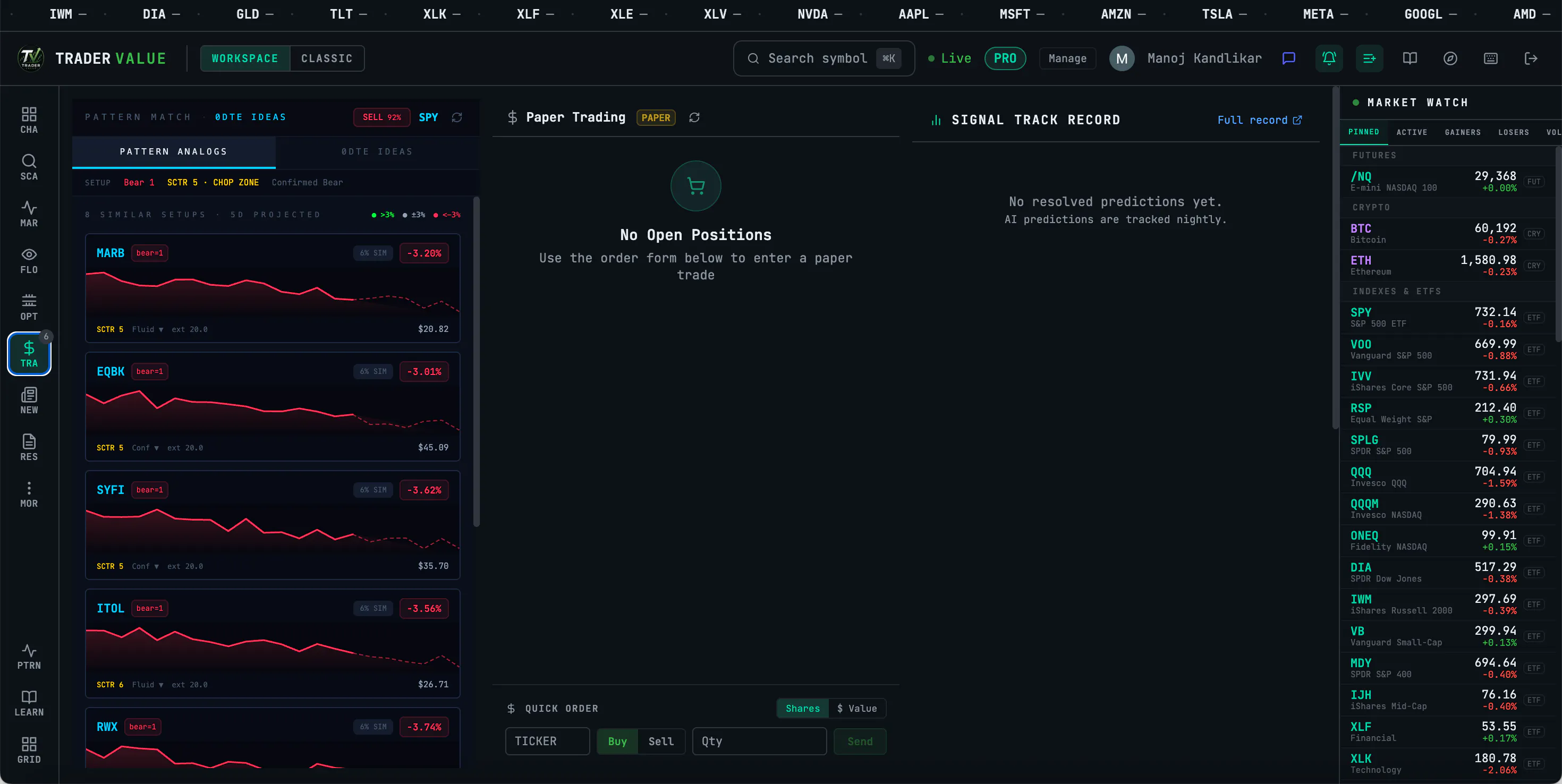Open the 0DTE IDEAS tab below header
The image size is (1562, 784).
pos(377,151)
